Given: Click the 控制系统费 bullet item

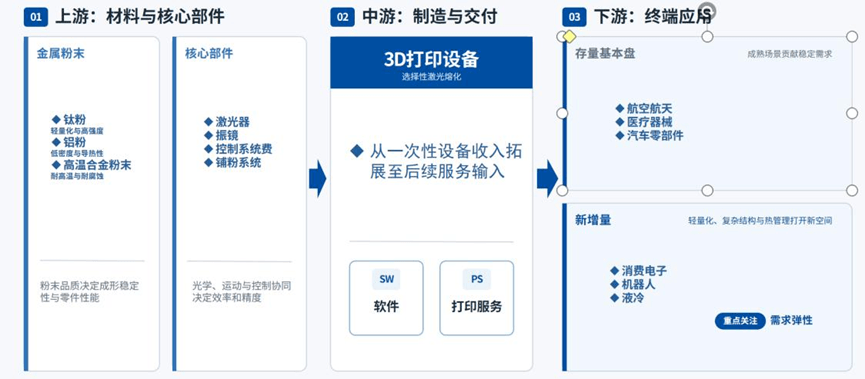Looking at the screenshot, I should (238, 150).
